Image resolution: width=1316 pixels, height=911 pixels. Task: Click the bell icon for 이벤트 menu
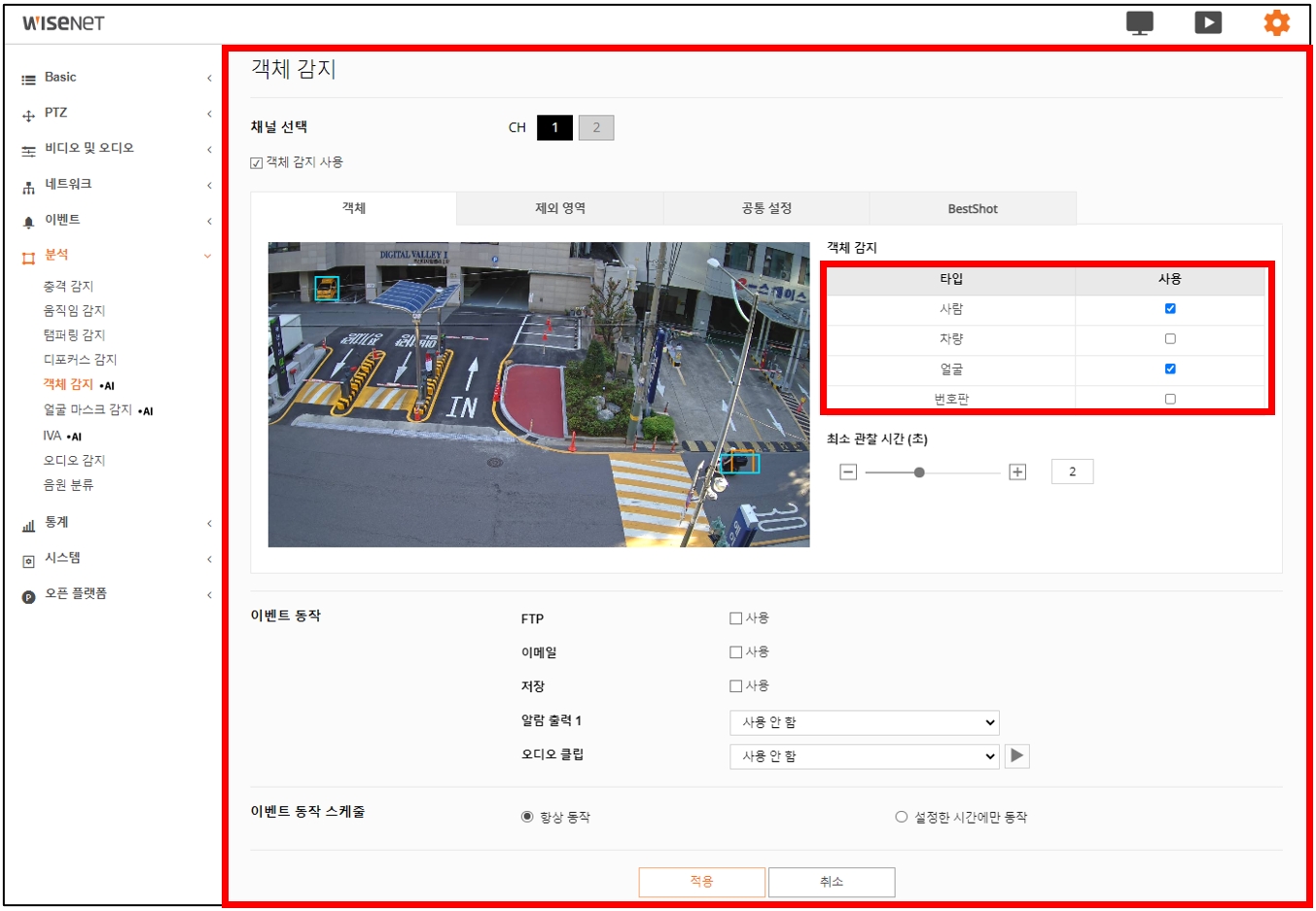[28, 222]
